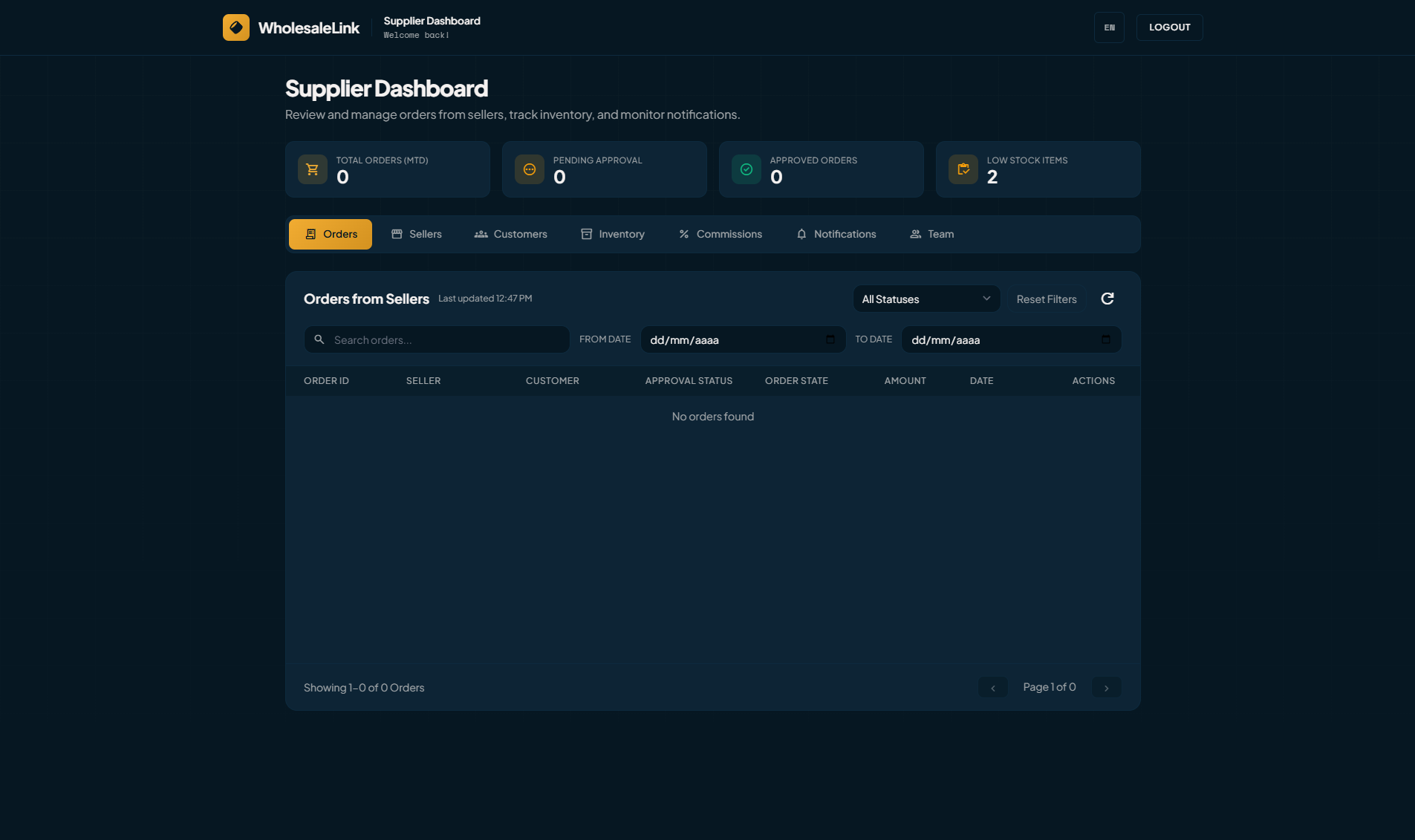Image resolution: width=1415 pixels, height=840 pixels.
Task: Open the From Date calendar picker icon
Action: [830, 339]
